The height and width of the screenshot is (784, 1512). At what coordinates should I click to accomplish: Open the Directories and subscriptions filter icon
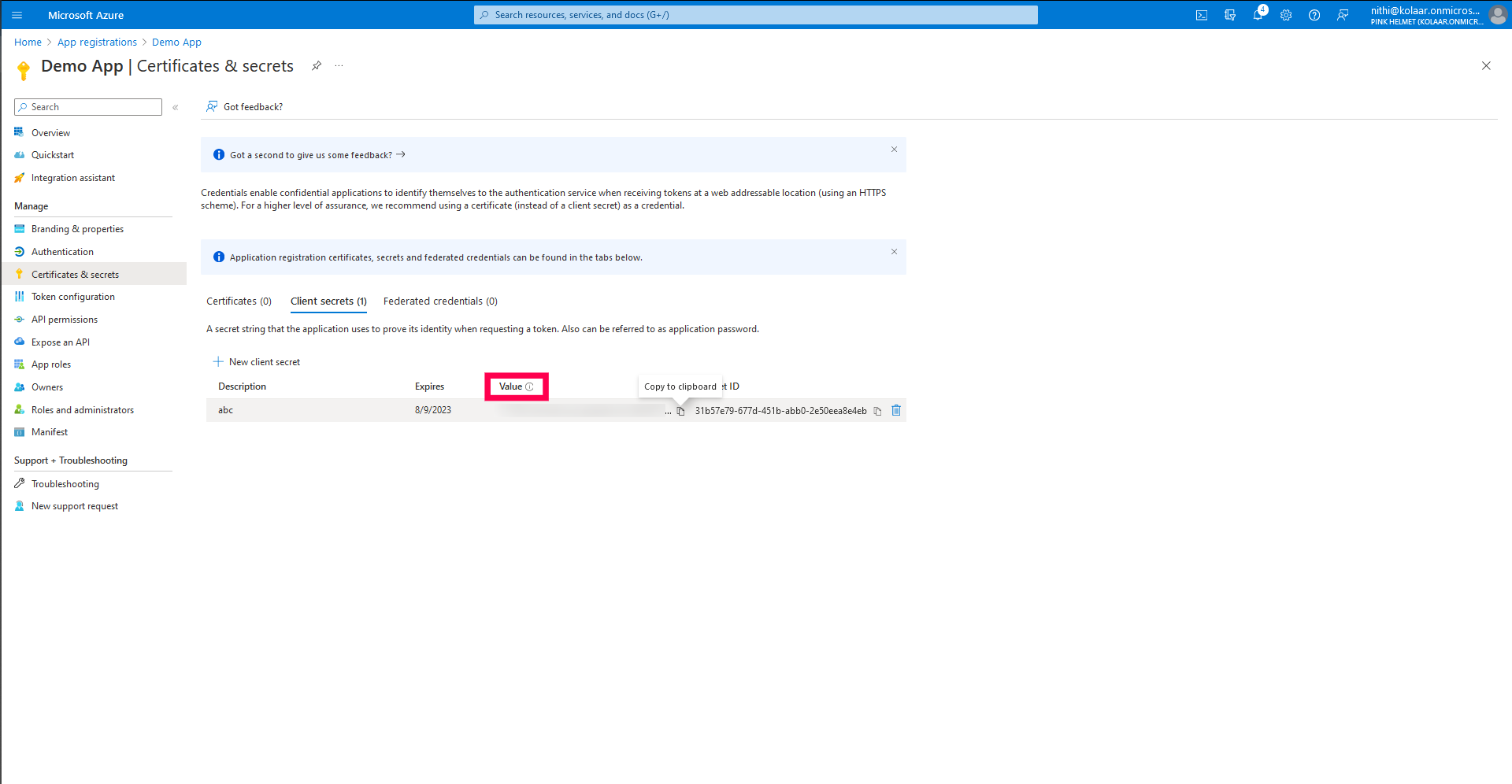(1230, 14)
